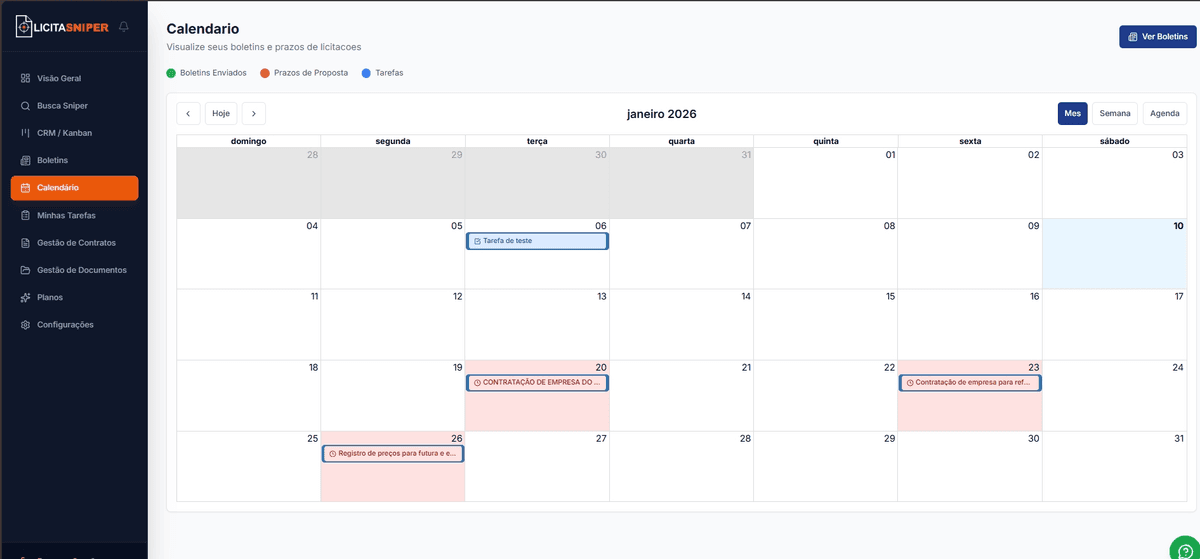Image resolution: width=1200 pixels, height=559 pixels.
Task: Open the Tarefa de teste event
Action: (537, 241)
